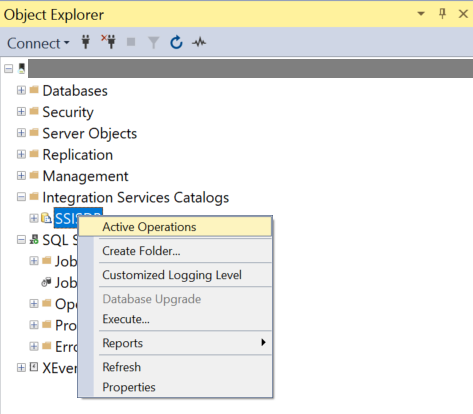Open the Reports submenu
Image resolution: width=473 pixels, height=414 pixels.
[x=175, y=343]
